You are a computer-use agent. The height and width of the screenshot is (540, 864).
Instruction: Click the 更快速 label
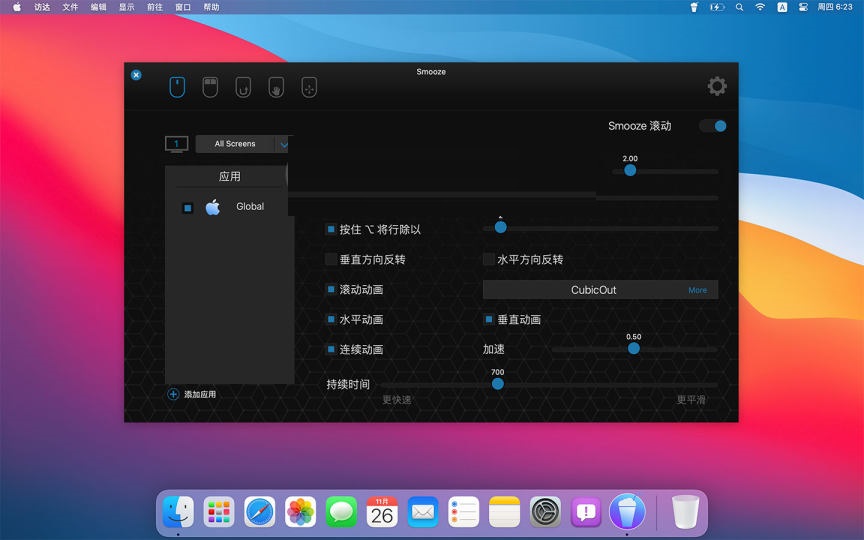[x=396, y=400]
